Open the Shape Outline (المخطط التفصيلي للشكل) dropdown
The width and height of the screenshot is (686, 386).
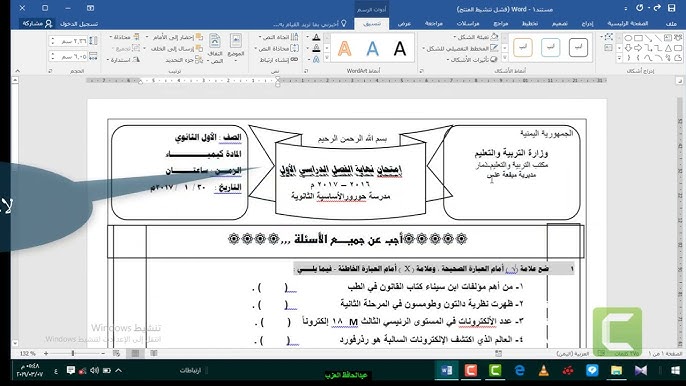click(x=461, y=48)
